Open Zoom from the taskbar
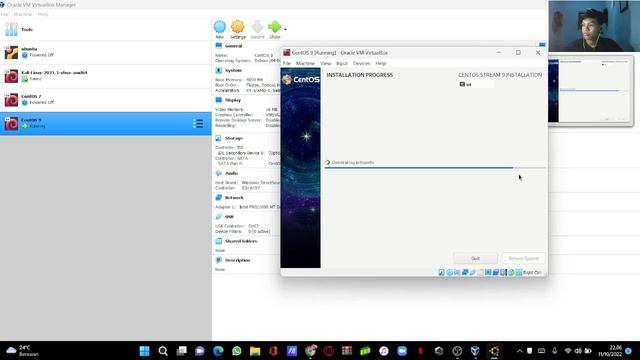The height and width of the screenshot is (360, 640). [402, 351]
